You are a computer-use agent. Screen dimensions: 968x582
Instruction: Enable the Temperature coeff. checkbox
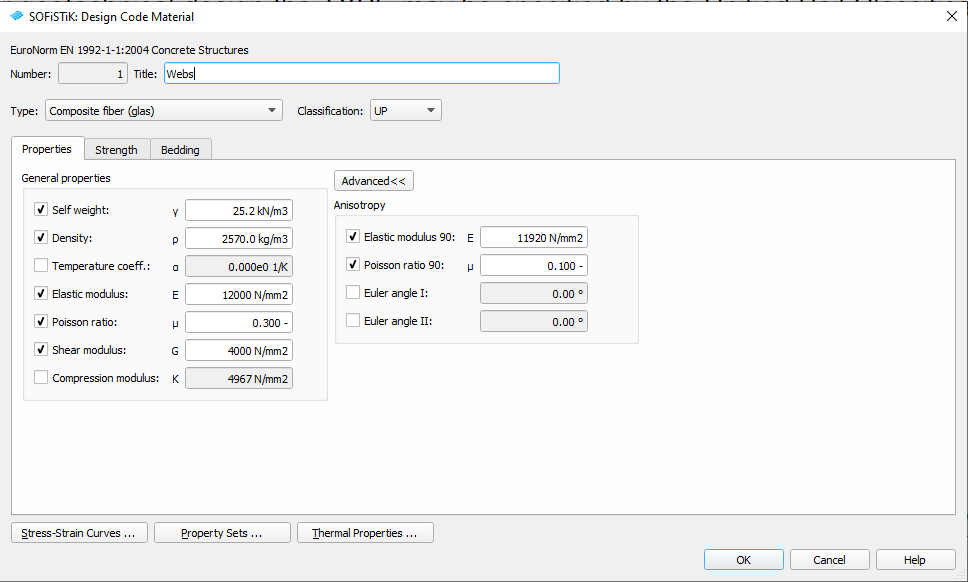pyautogui.click(x=41, y=265)
